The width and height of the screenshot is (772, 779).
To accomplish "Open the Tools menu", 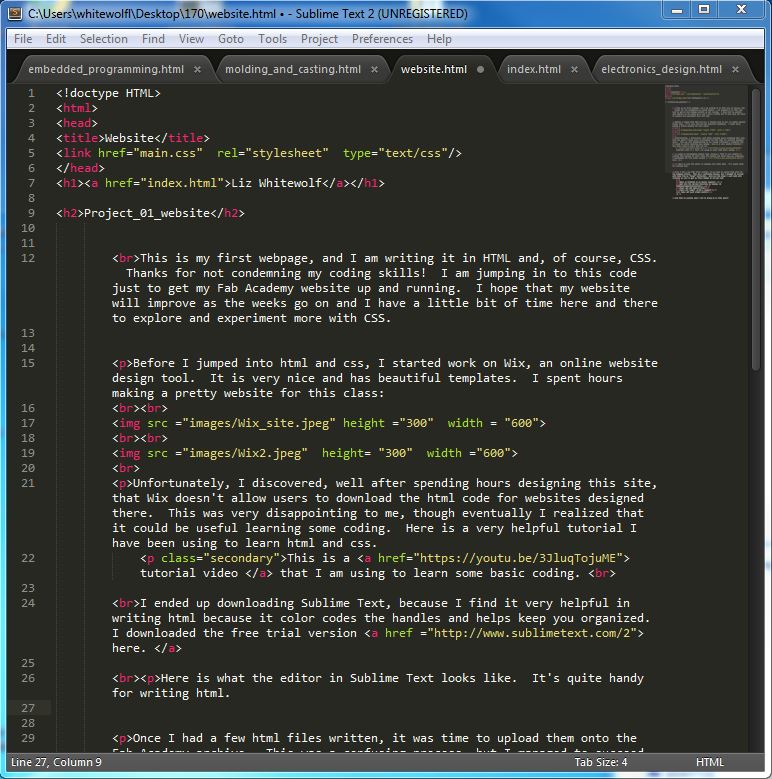I will click(x=272, y=39).
